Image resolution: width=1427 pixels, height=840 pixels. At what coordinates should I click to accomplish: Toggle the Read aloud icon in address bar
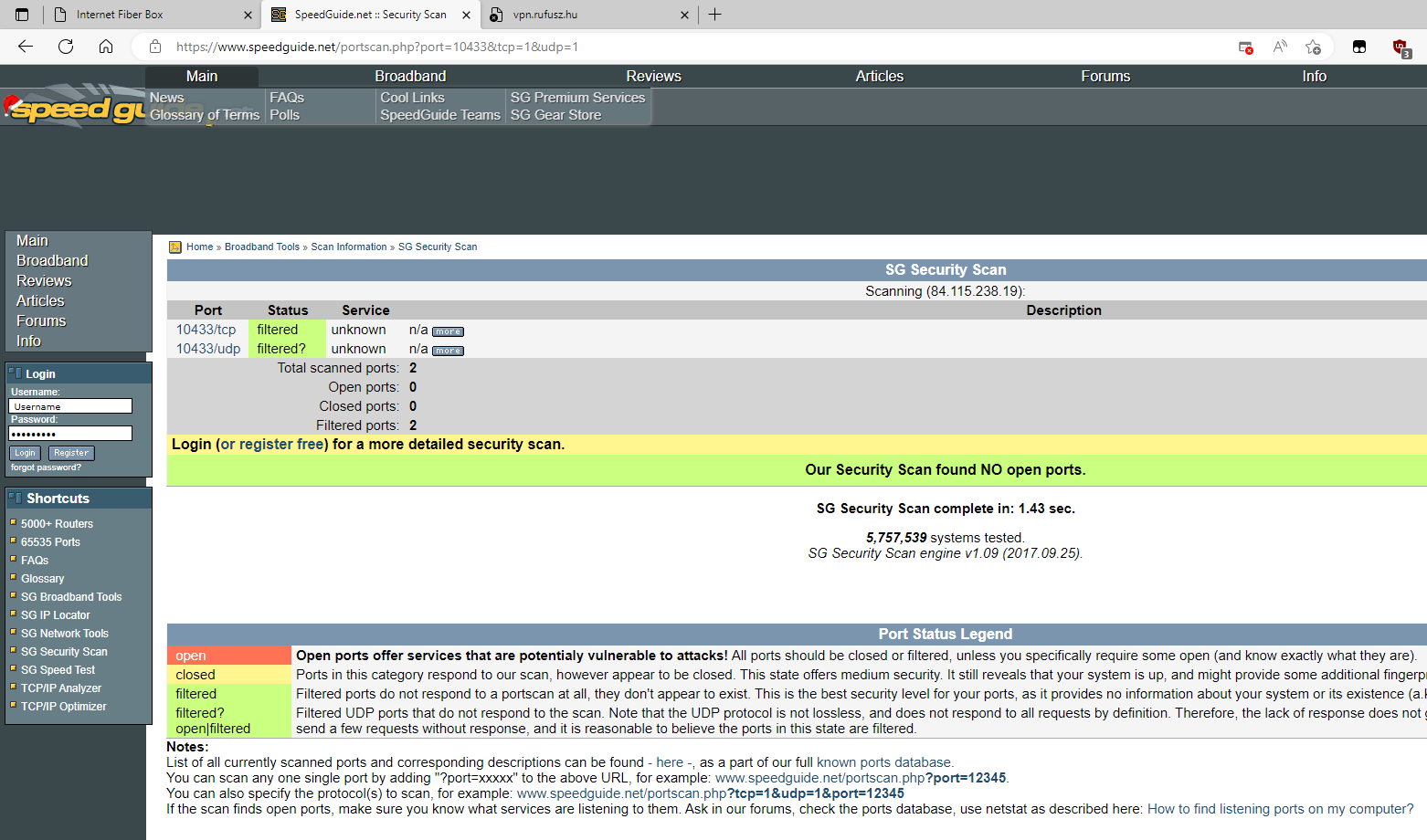pyautogui.click(x=1280, y=47)
